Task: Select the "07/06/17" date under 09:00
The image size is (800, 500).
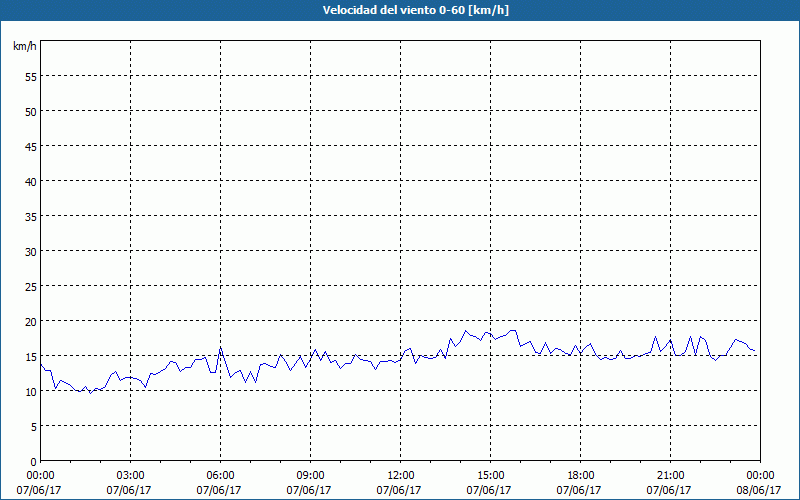Action: [x=309, y=490]
